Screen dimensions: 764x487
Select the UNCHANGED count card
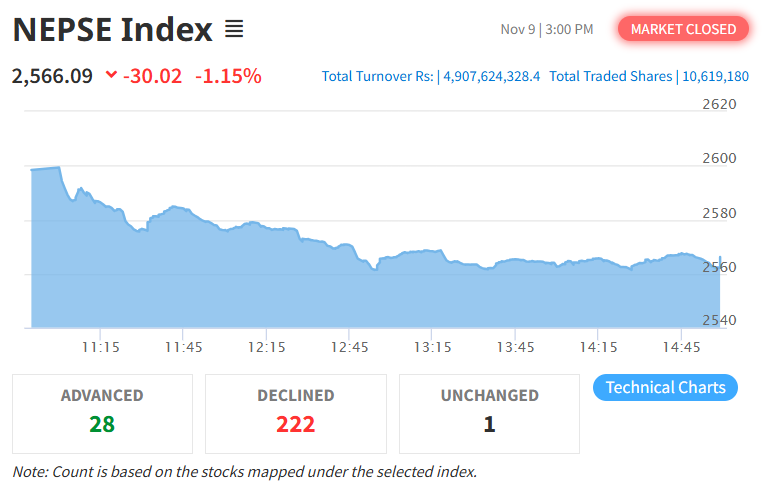[489, 413]
